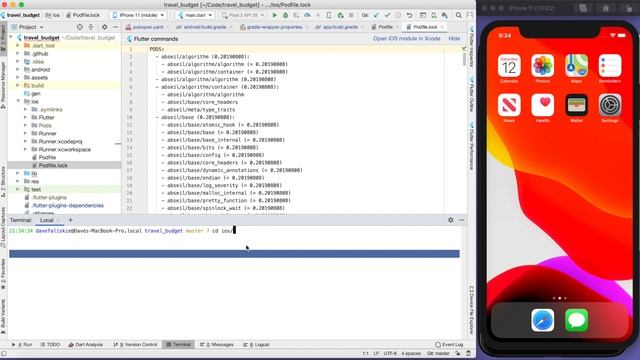Select .flutter-plugins-dependencies file
Viewport: 640px width, 360px height.
(x=68, y=205)
